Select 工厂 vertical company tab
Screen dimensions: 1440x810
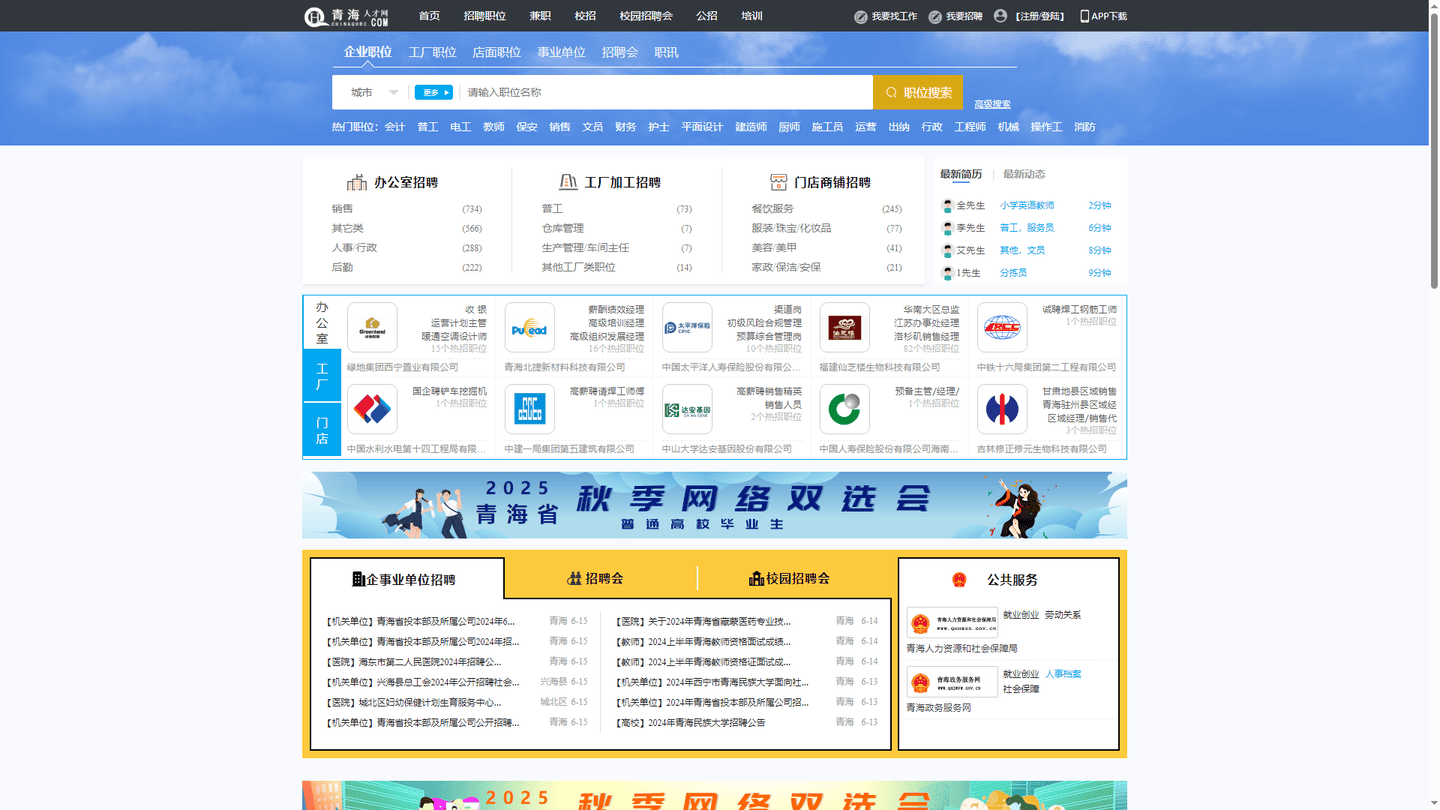pos(322,377)
